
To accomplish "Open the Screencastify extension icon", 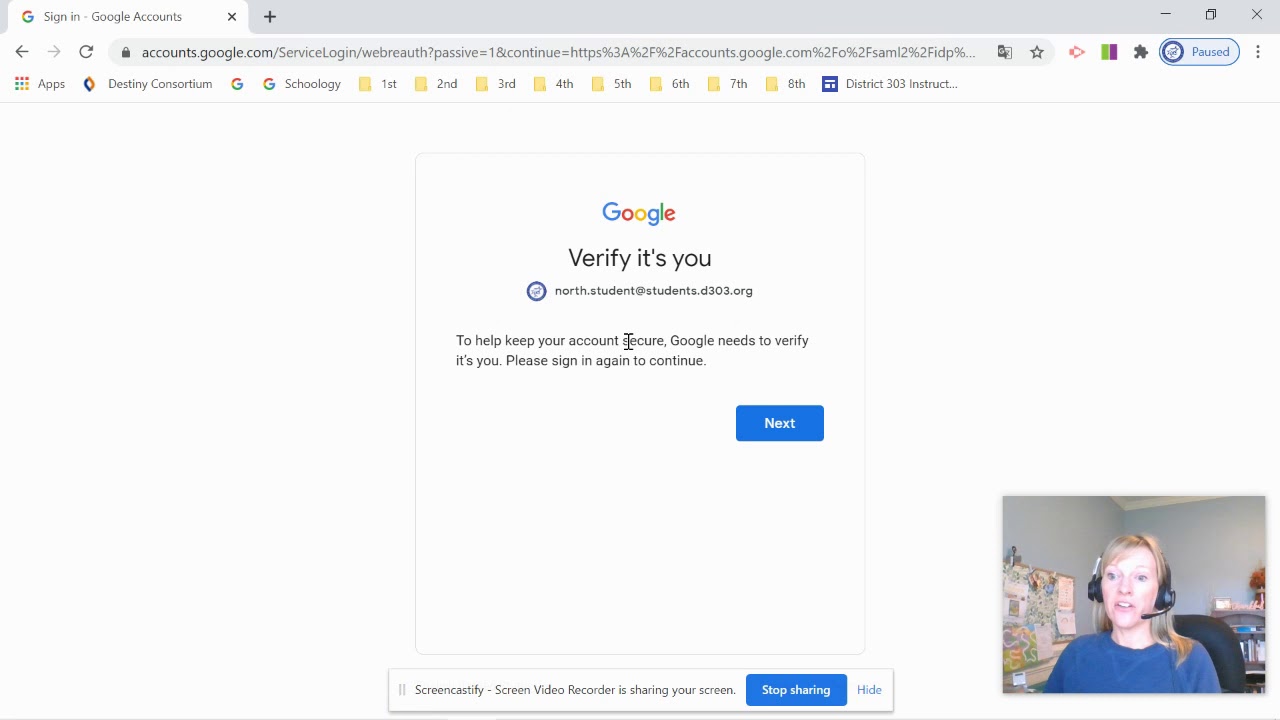I will click(x=1077, y=52).
